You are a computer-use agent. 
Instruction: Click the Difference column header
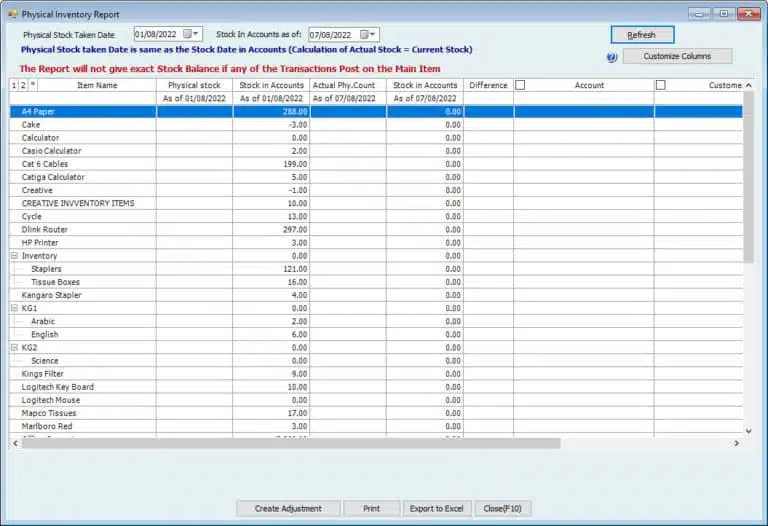pos(488,86)
